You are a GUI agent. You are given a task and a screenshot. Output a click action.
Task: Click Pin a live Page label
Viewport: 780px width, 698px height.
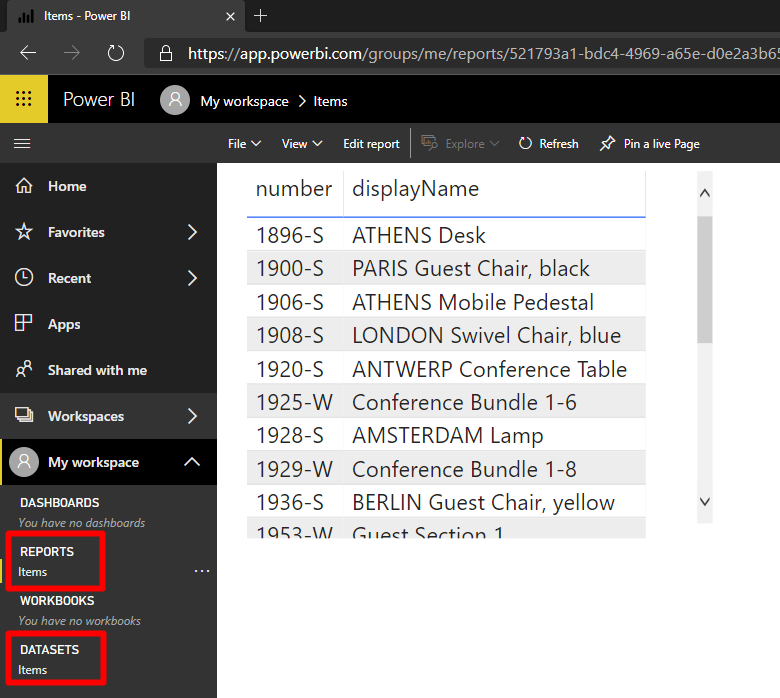[662, 144]
